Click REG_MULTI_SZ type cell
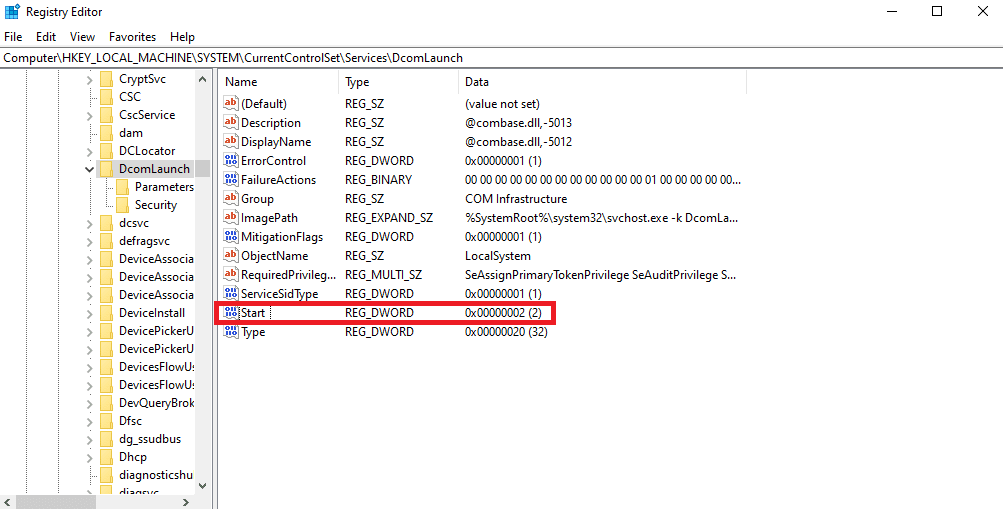 click(383, 274)
